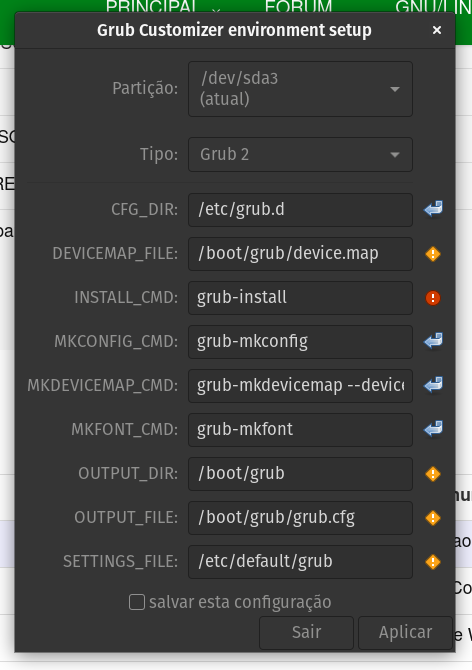The height and width of the screenshot is (670, 472).
Task: Expand the Tipo Grub 2 dropdown
Action: (x=300, y=154)
